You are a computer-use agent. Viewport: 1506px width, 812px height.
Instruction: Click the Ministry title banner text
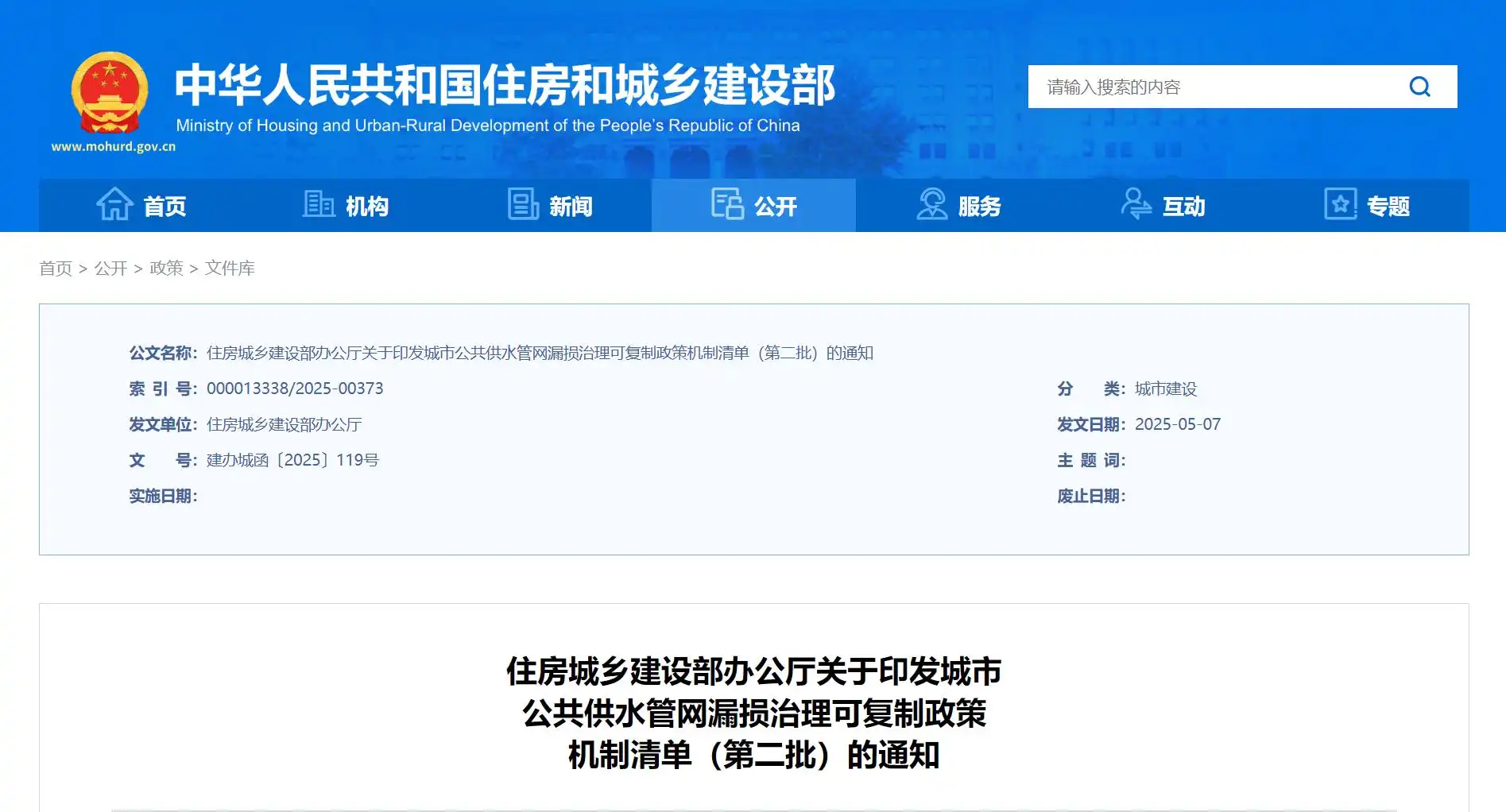click(505, 86)
